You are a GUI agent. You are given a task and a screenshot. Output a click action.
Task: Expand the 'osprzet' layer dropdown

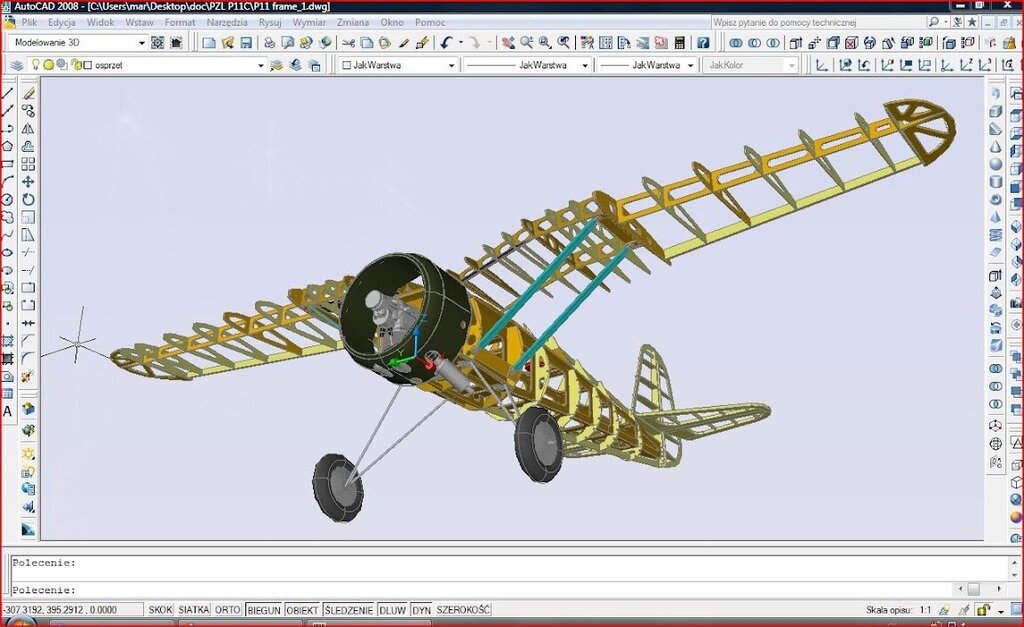(259, 65)
